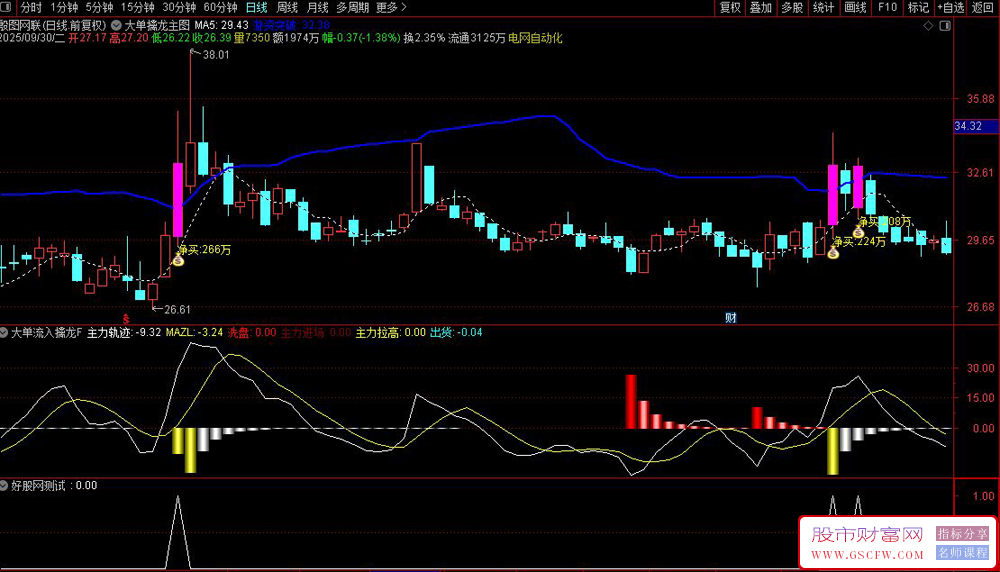Add stock via +自选 button
This screenshot has width=1000, height=572.
pos(950,8)
